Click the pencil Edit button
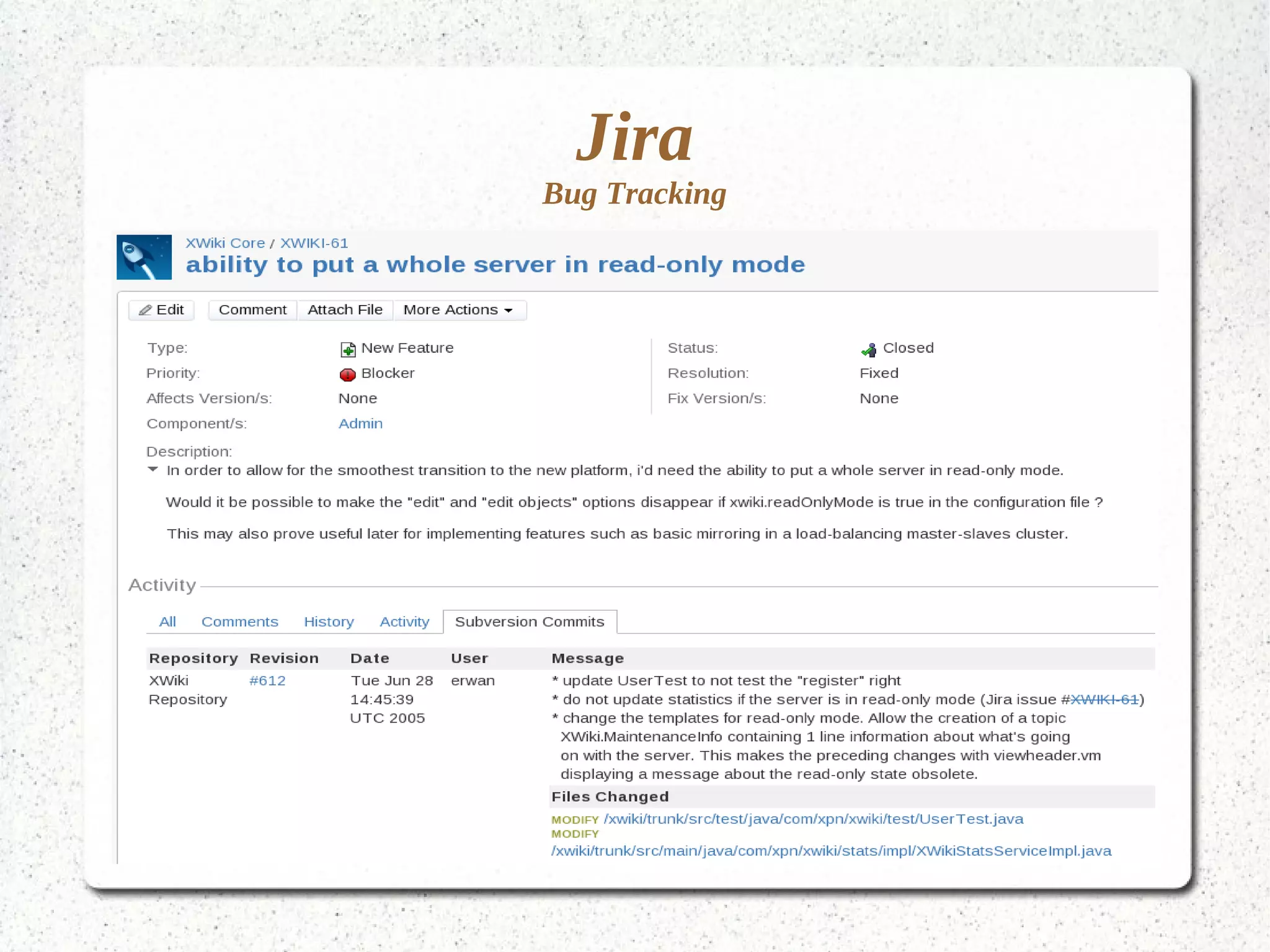This screenshot has width=1270, height=952. click(161, 310)
